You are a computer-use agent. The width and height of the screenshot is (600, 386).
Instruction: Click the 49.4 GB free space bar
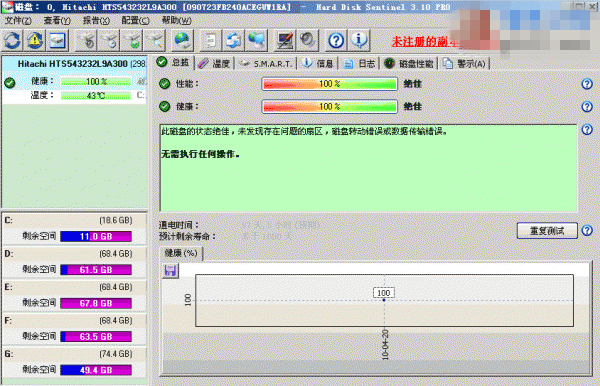click(x=96, y=370)
